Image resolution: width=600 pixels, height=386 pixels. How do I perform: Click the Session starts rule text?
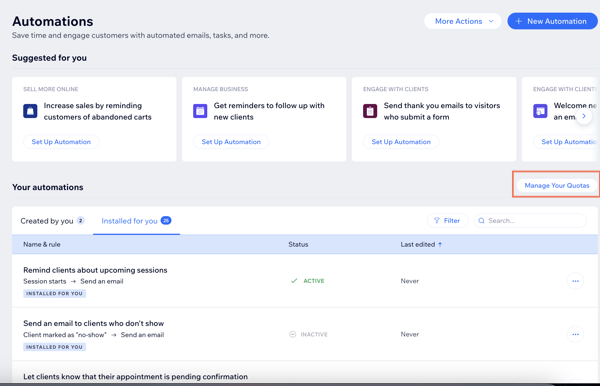pos(44,281)
